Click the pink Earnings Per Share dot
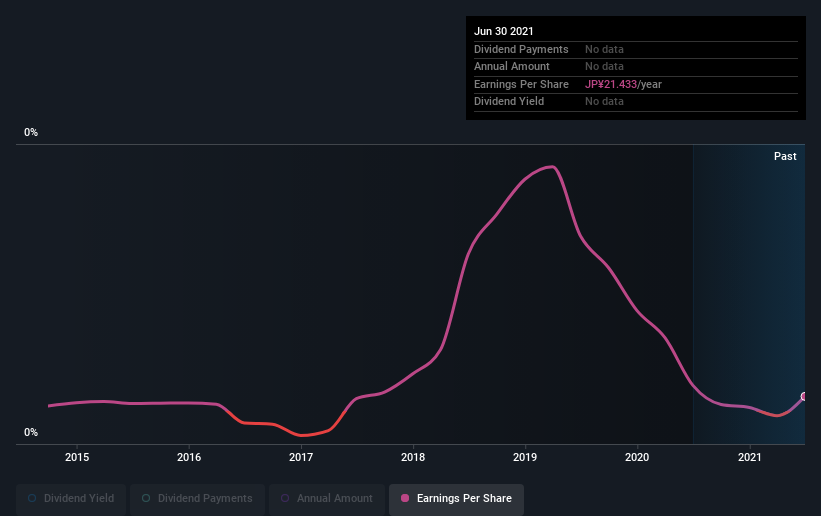 click(x=405, y=498)
